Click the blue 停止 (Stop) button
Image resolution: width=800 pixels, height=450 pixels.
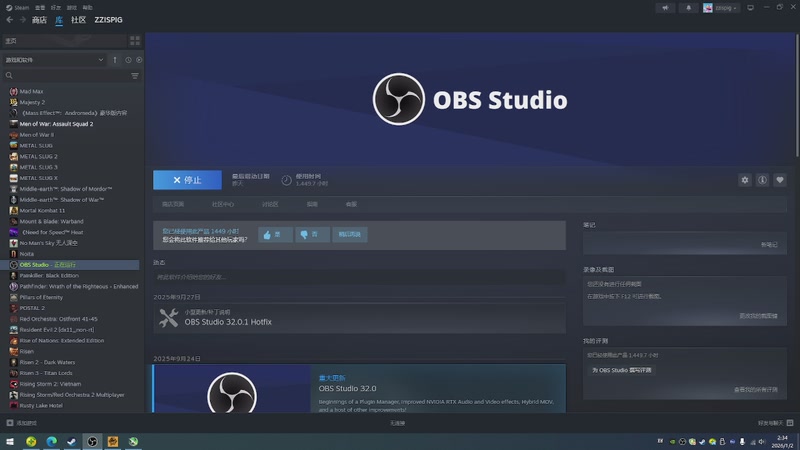pos(187,180)
